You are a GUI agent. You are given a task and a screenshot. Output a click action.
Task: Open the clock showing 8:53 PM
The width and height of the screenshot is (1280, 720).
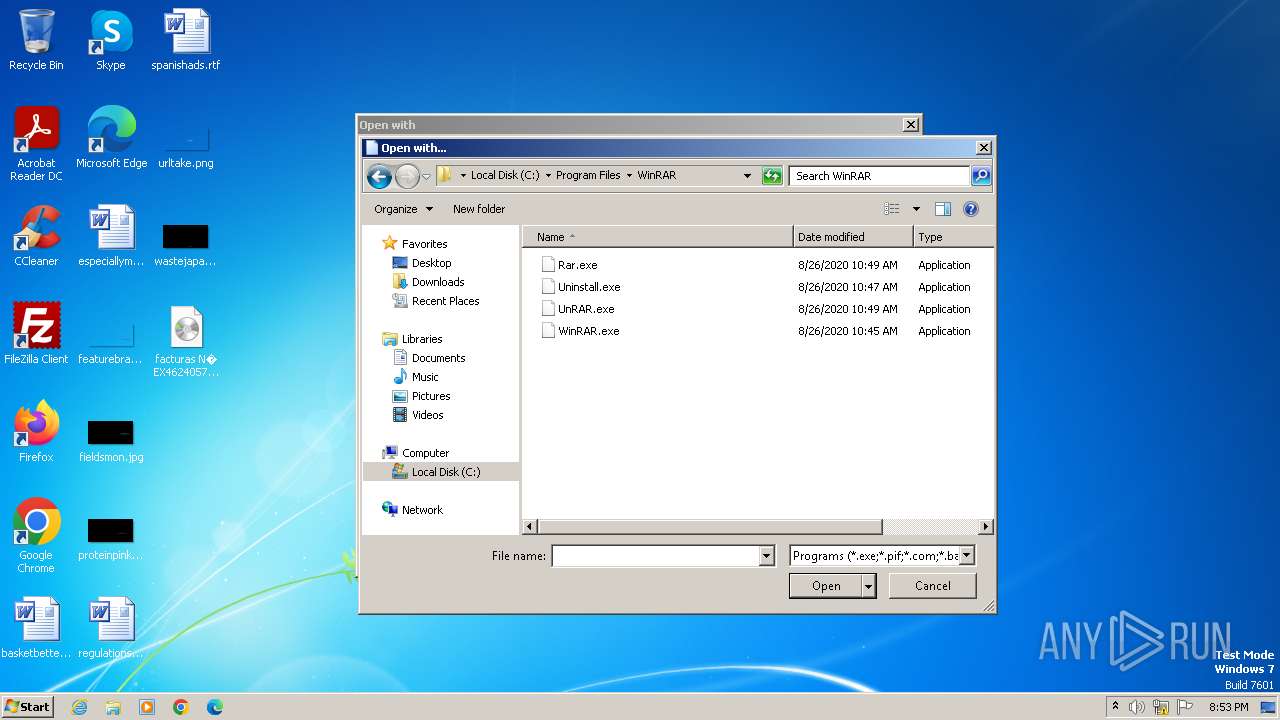click(1228, 707)
